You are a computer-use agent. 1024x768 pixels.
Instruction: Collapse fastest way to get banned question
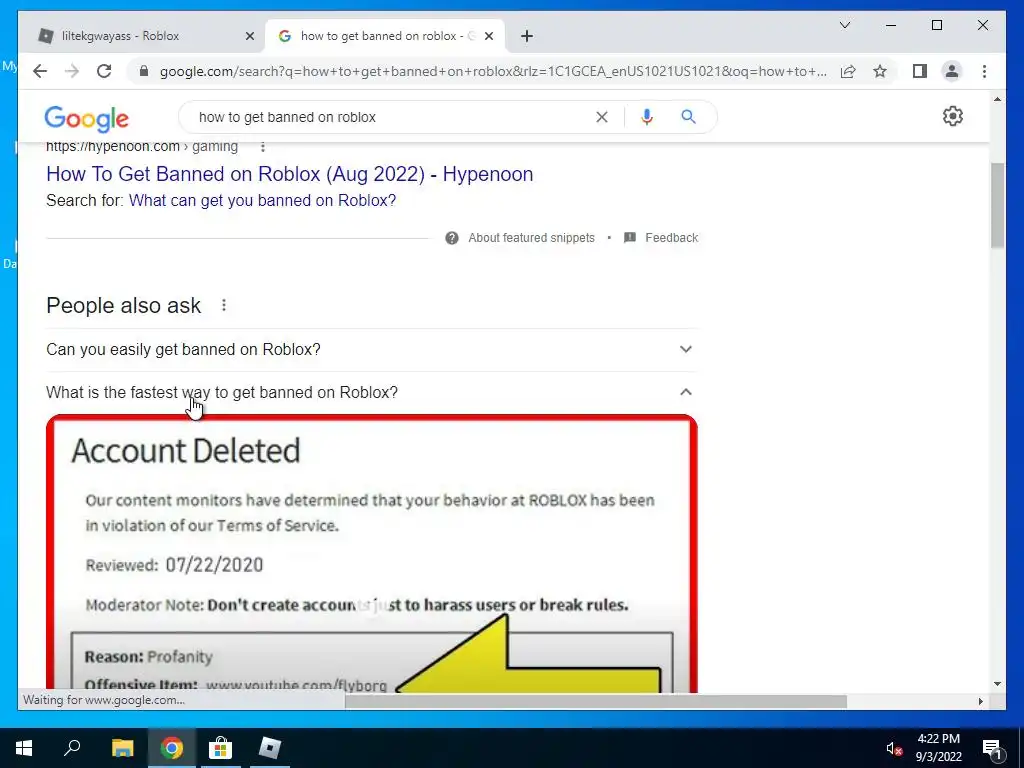pyautogui.click(x=371, y=392)
